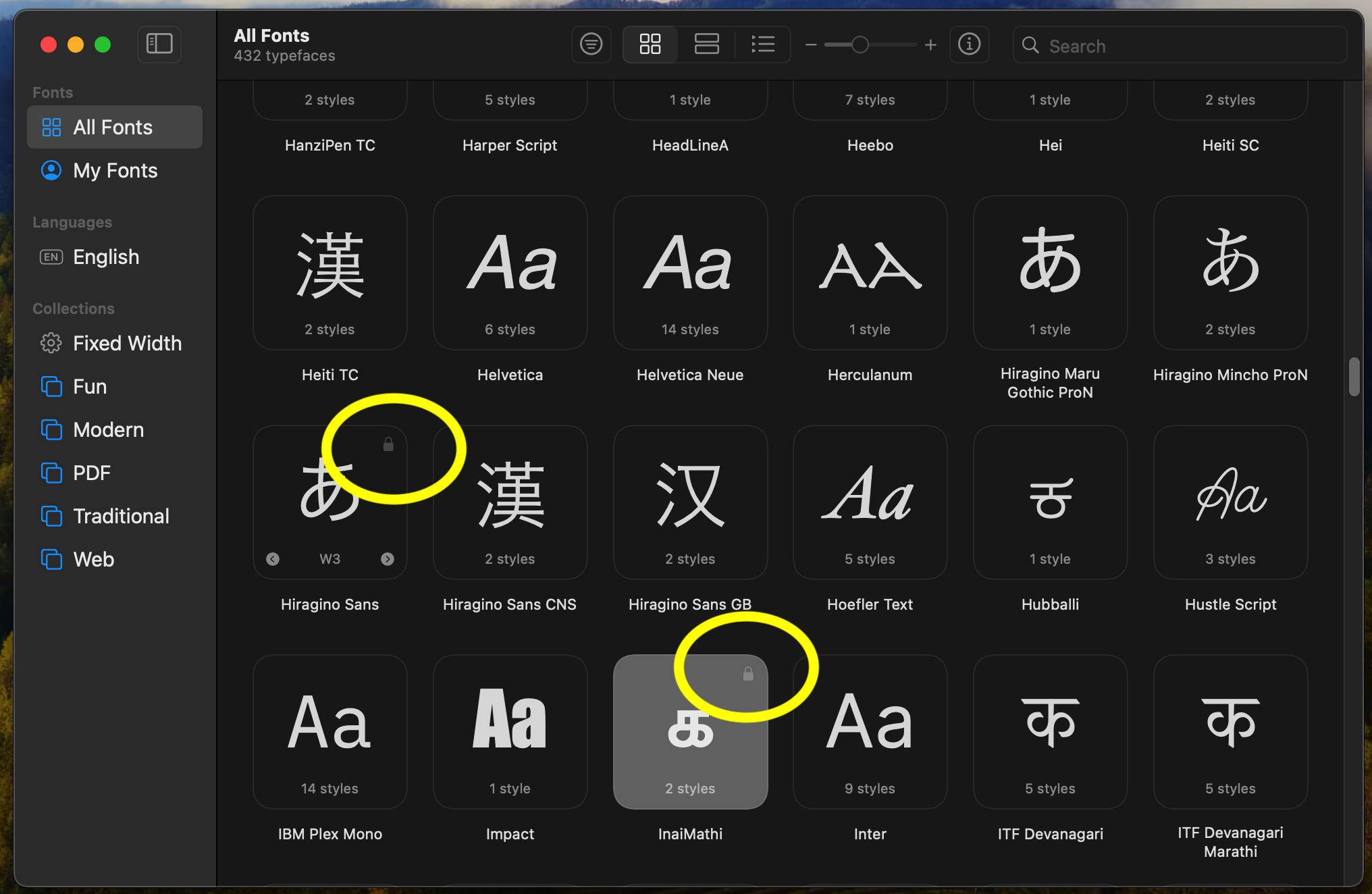The width and height of the screenshot is (1372, 894).
Task: Open the Fixed Width collection
Action: (x=127, y=344)
